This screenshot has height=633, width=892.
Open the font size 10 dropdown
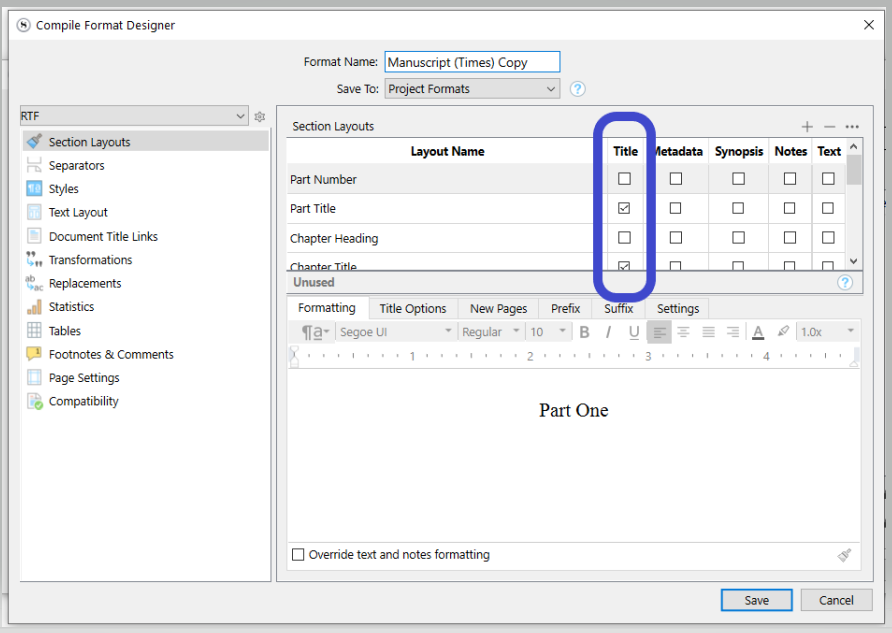click(x=548, y=332)
